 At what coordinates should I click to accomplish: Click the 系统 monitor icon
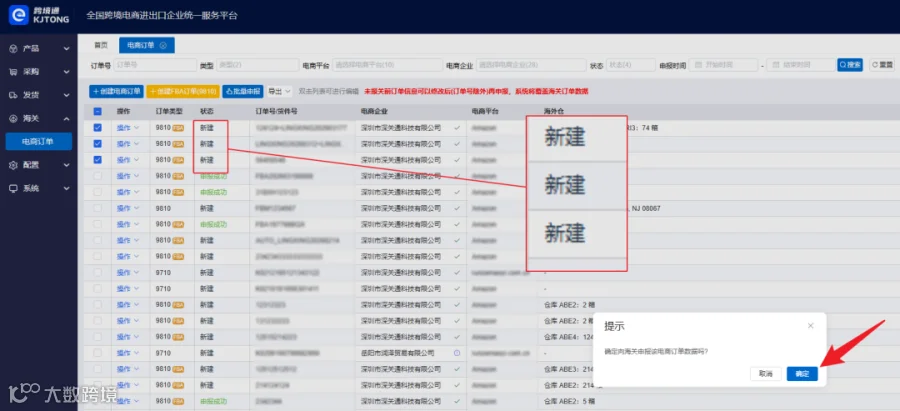coord(13,188)
